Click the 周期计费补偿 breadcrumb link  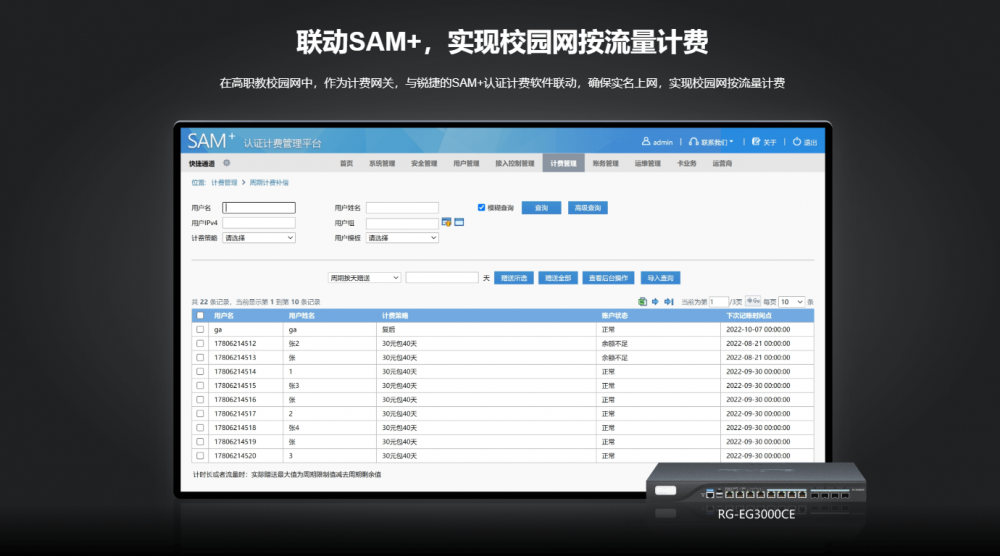click(x=268, y=182)
